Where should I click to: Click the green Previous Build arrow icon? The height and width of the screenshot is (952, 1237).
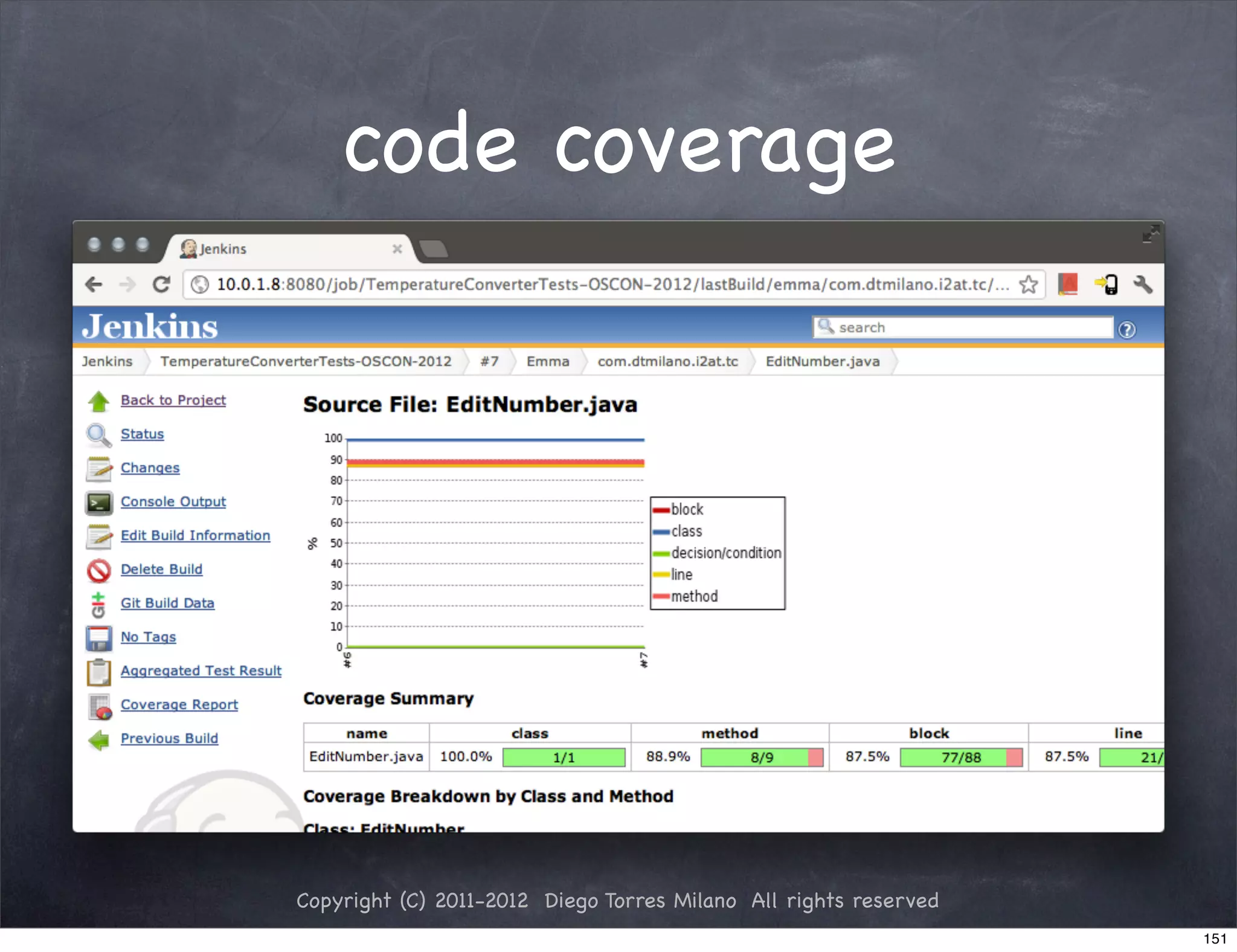[x=98, y=739]
